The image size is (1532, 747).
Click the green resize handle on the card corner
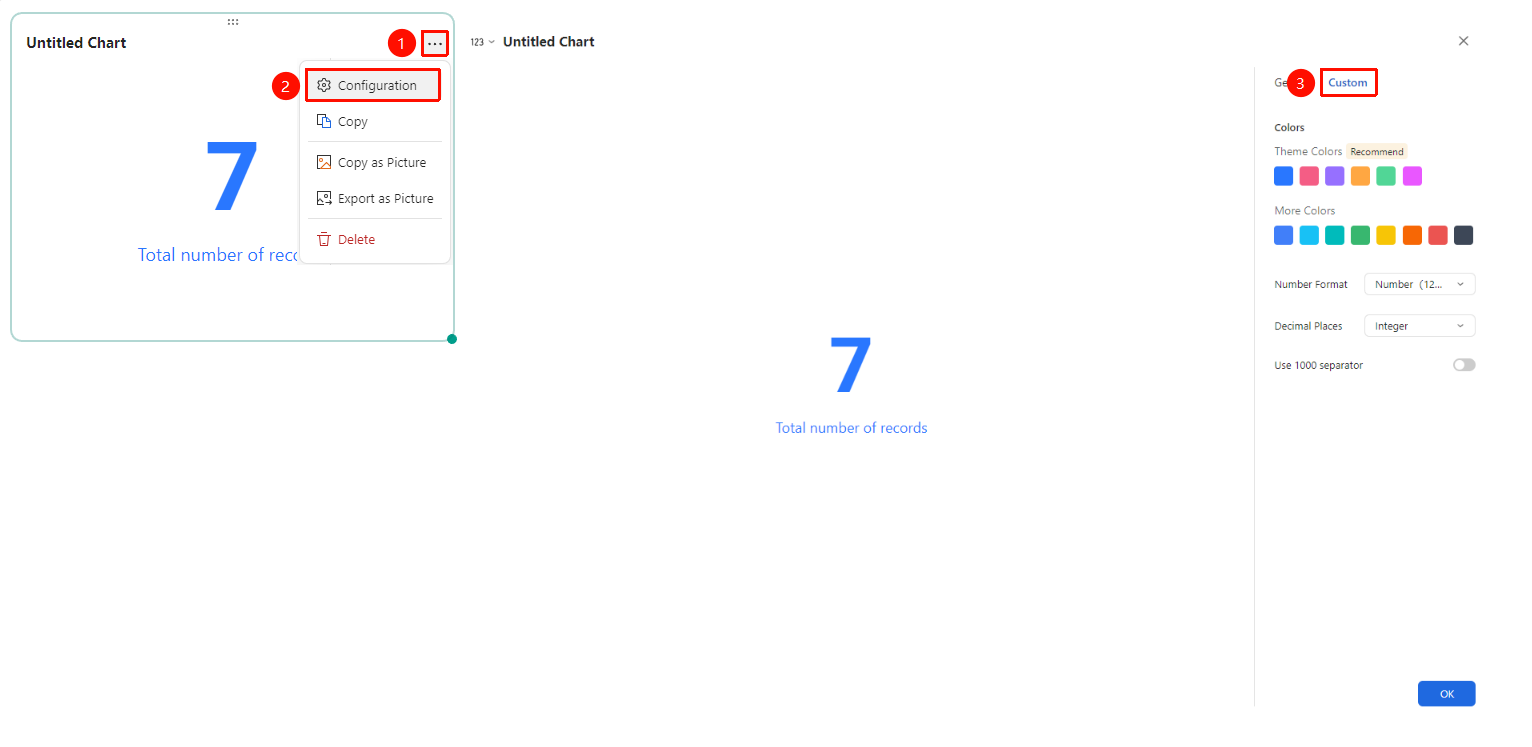pyautogui.click(x=452, y=339)
